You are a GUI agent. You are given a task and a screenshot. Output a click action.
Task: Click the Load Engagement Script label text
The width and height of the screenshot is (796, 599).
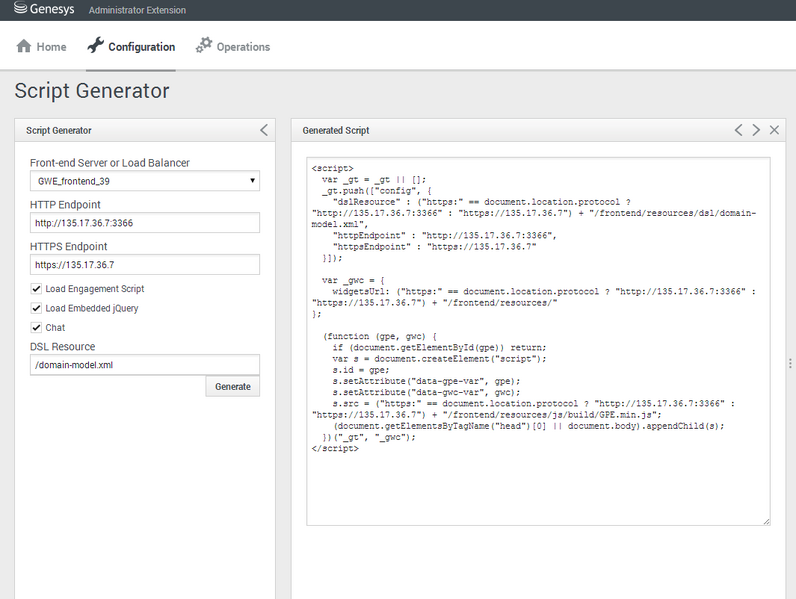[95, 289]
